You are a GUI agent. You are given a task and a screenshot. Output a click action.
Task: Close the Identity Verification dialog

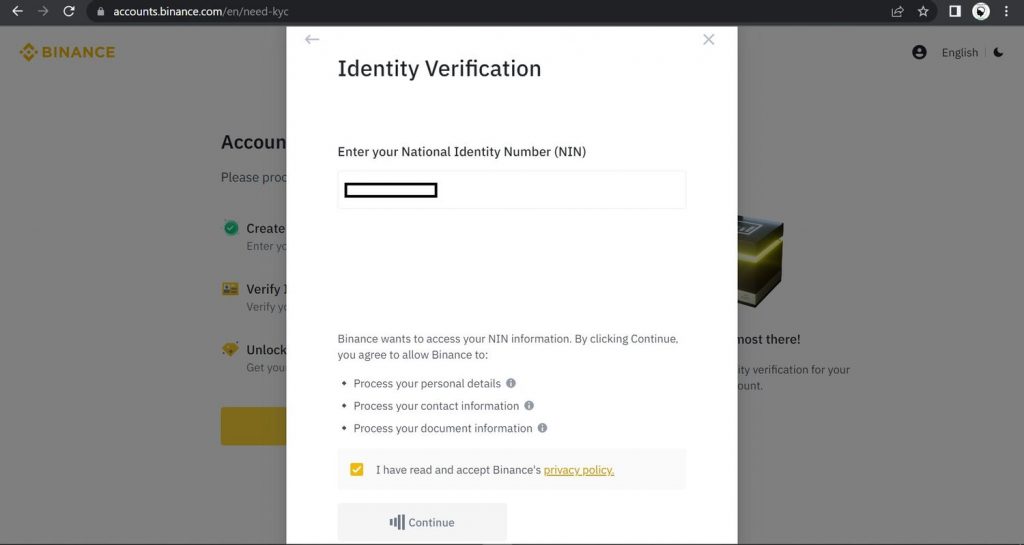709,39
